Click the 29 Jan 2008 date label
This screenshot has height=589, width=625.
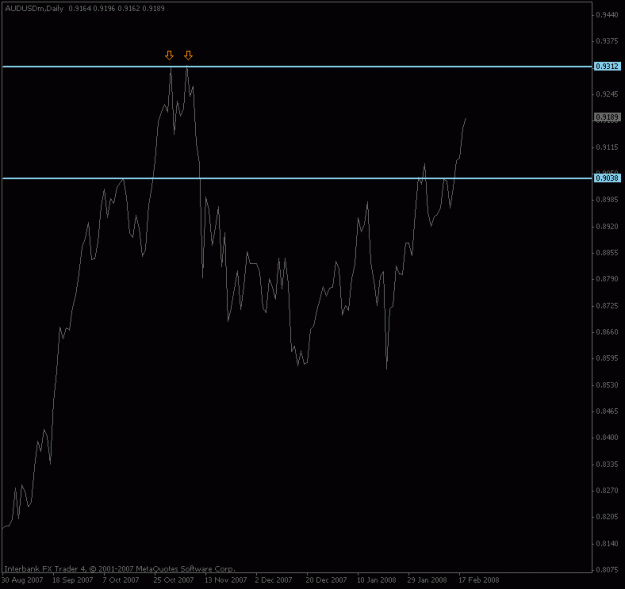point(427,580)
